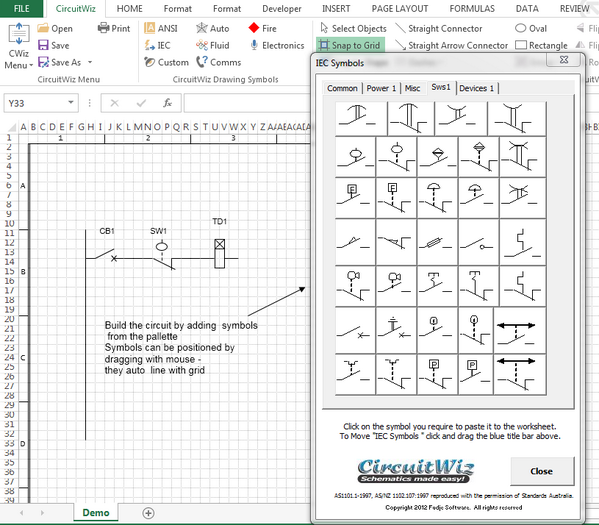Switch to the PAGE LAYOUT tab

[400, 8]
